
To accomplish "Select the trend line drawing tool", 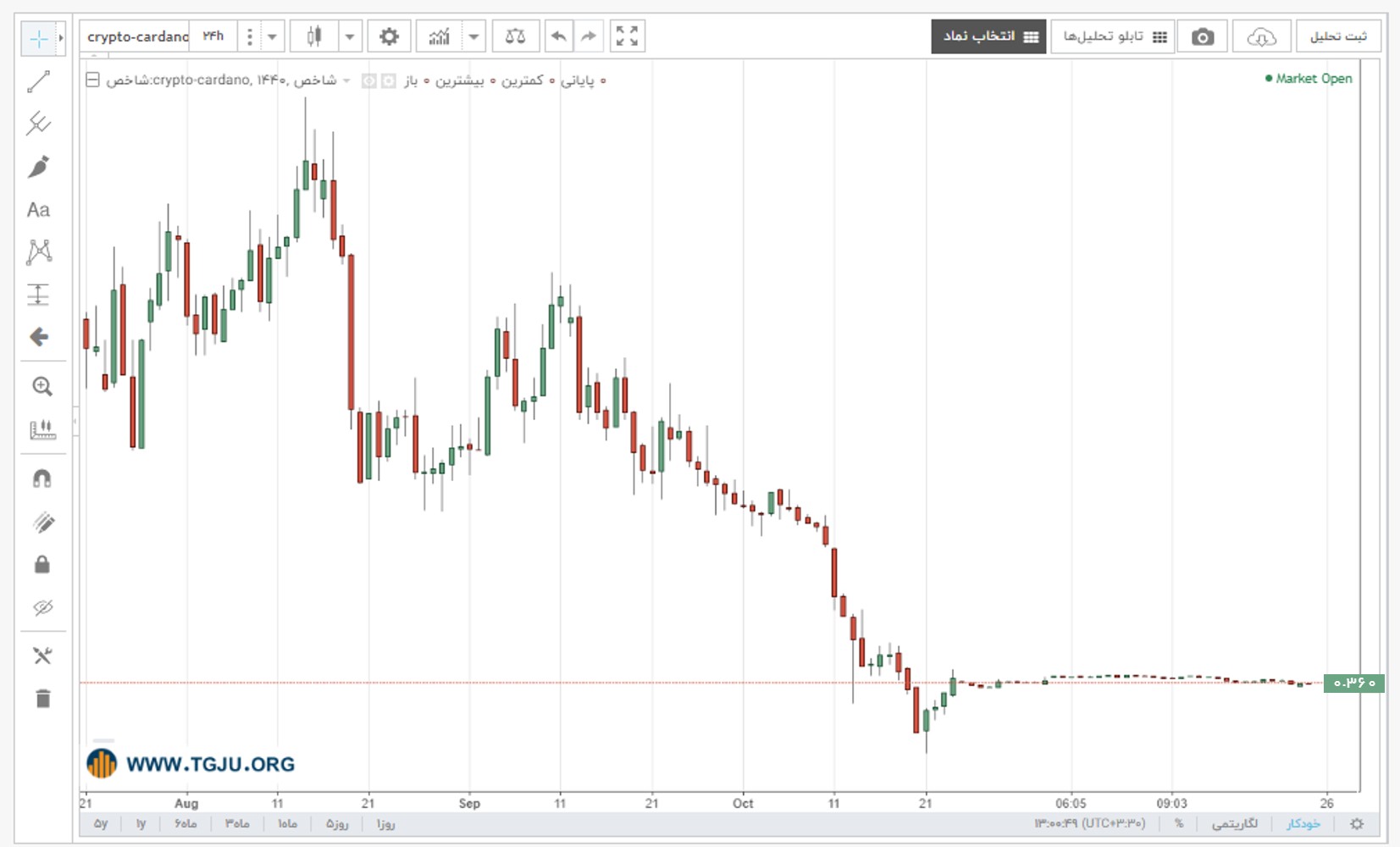I will pyautogui.click(x=39, y=81).
